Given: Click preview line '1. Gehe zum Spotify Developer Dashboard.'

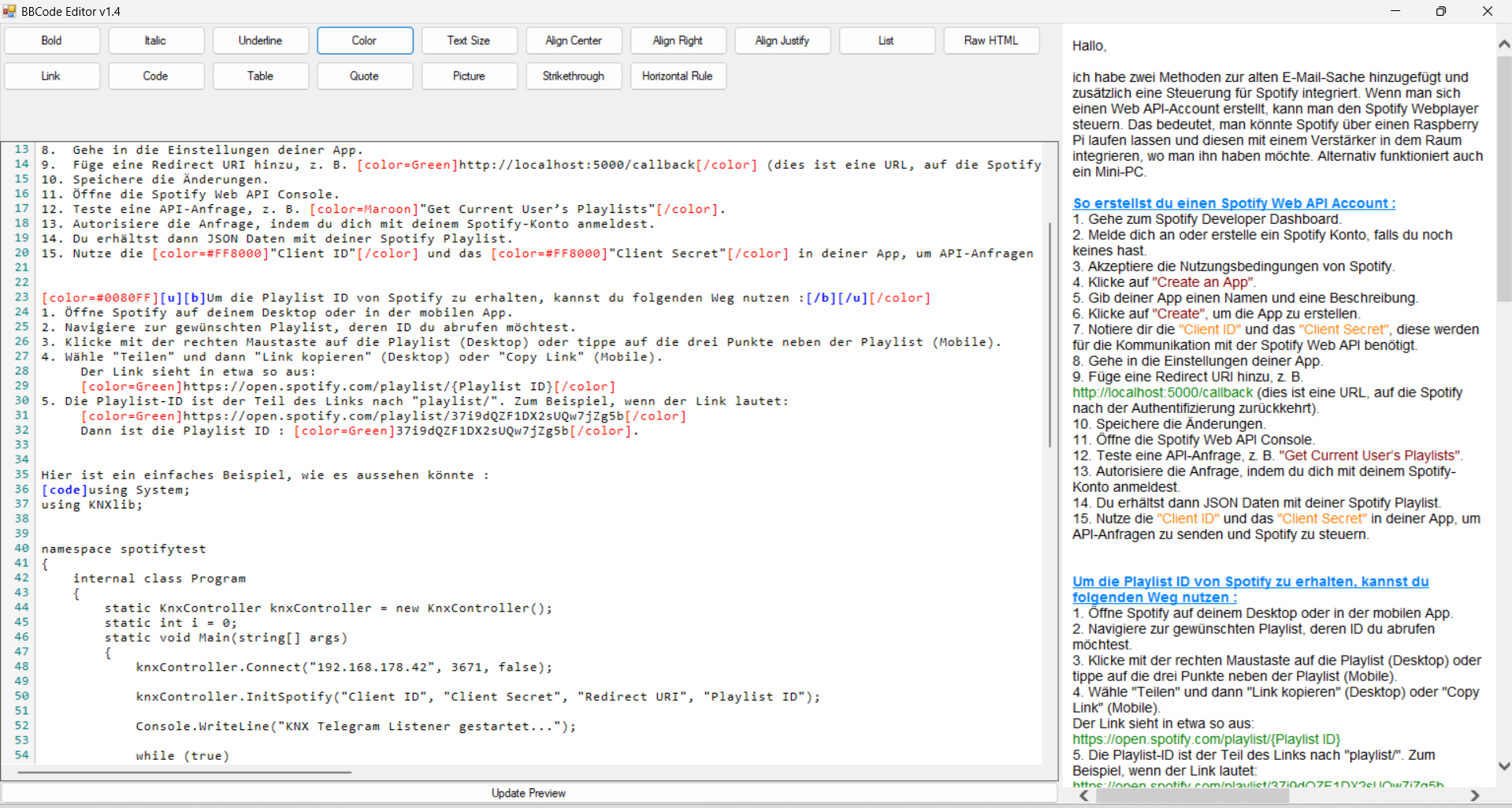Looking at the screenshot, I should (1207, 219).
